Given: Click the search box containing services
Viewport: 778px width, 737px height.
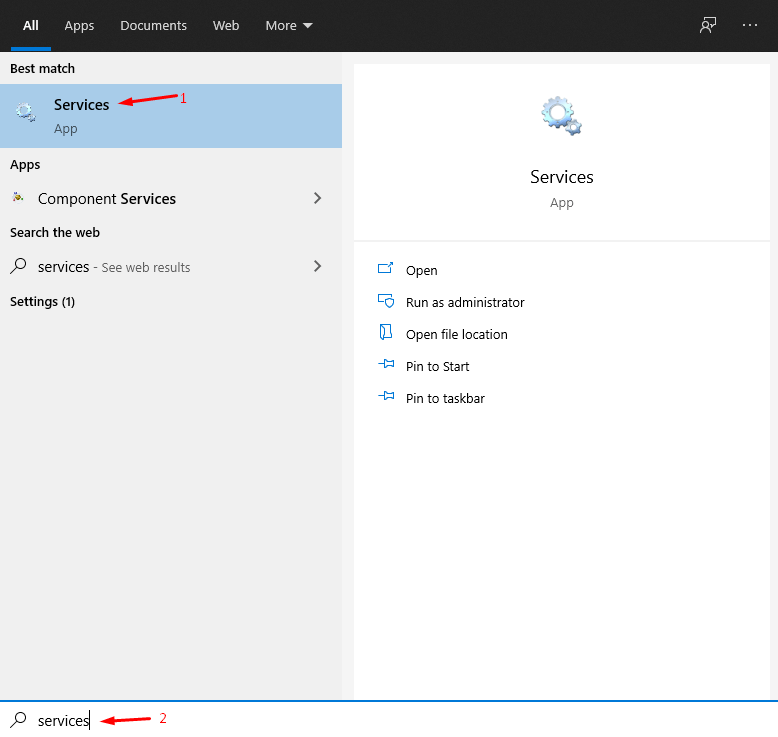Looking at the screenshot, I should [389, 720].
